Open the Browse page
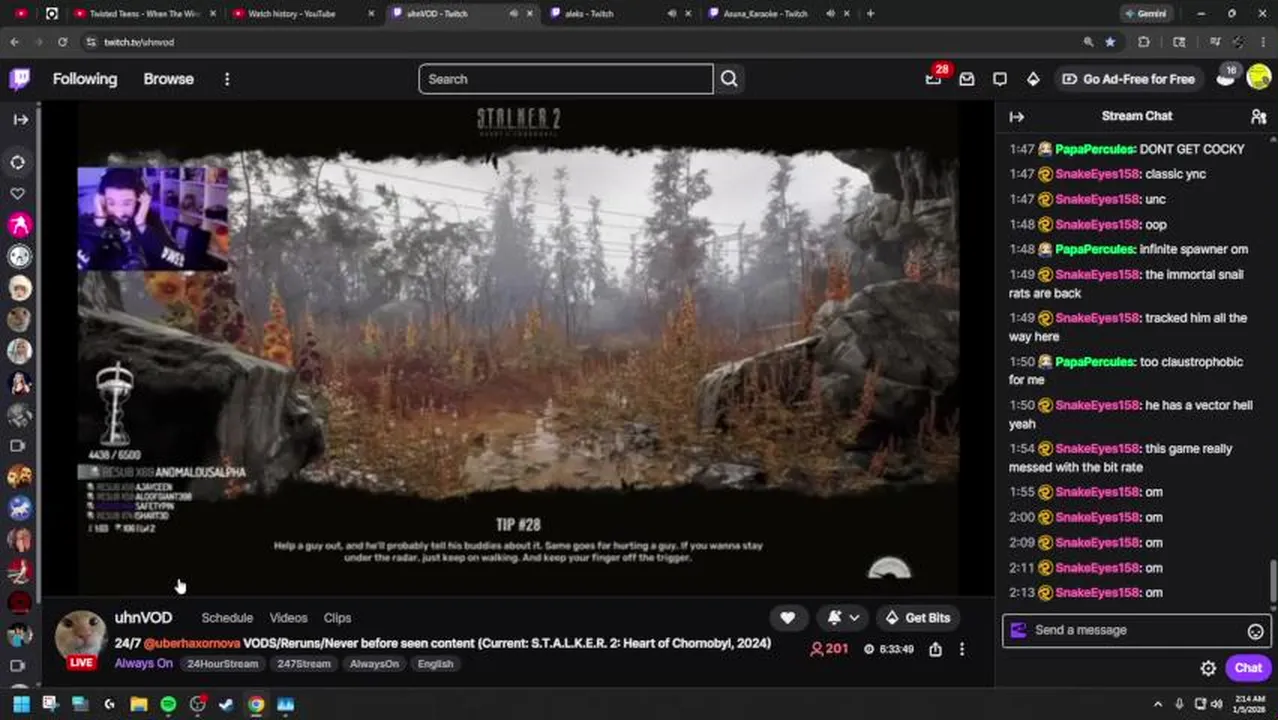1278x720 pixels. click(168, 79)
